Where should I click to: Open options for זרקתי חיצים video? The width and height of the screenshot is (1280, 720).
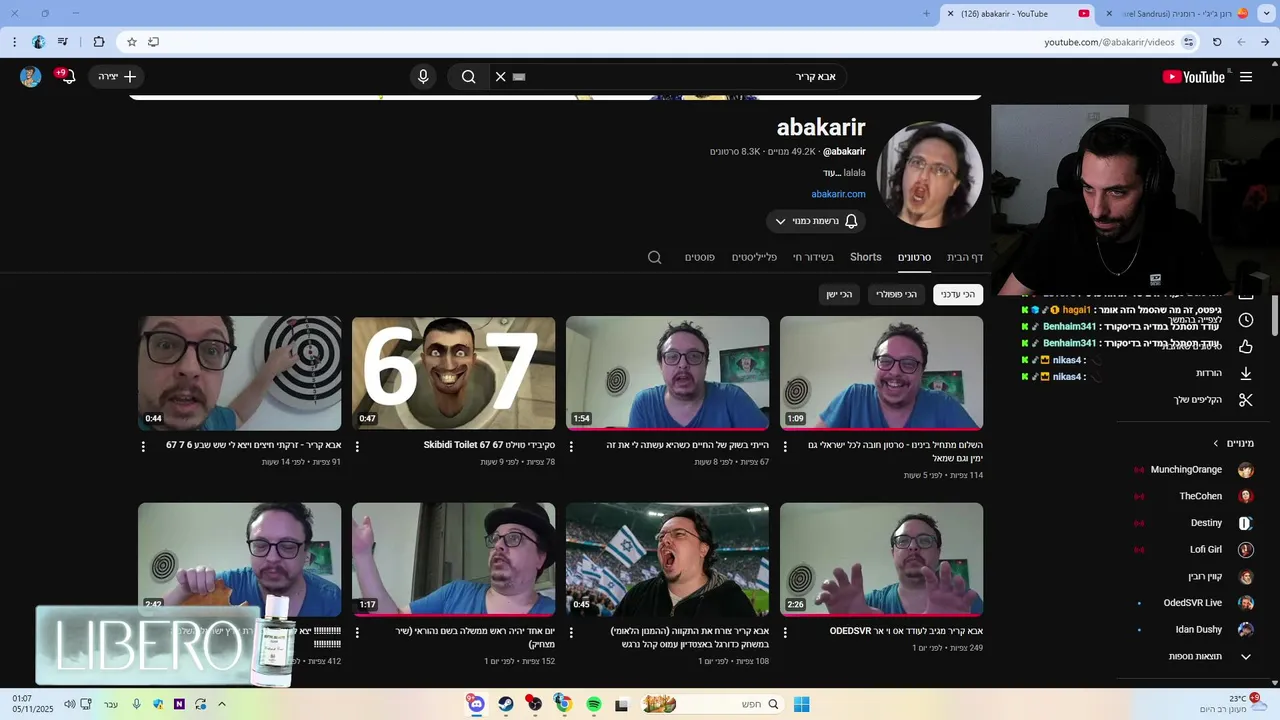143,447
